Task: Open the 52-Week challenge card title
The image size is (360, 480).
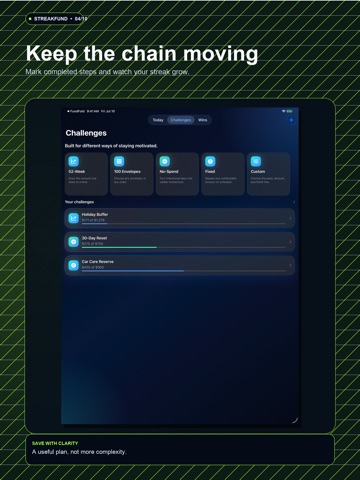Action: point(77,171)
